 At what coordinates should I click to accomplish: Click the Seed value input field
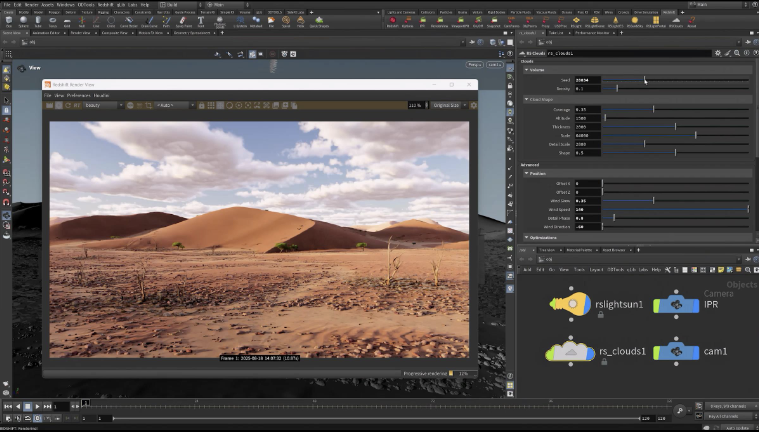coord(587,80)
